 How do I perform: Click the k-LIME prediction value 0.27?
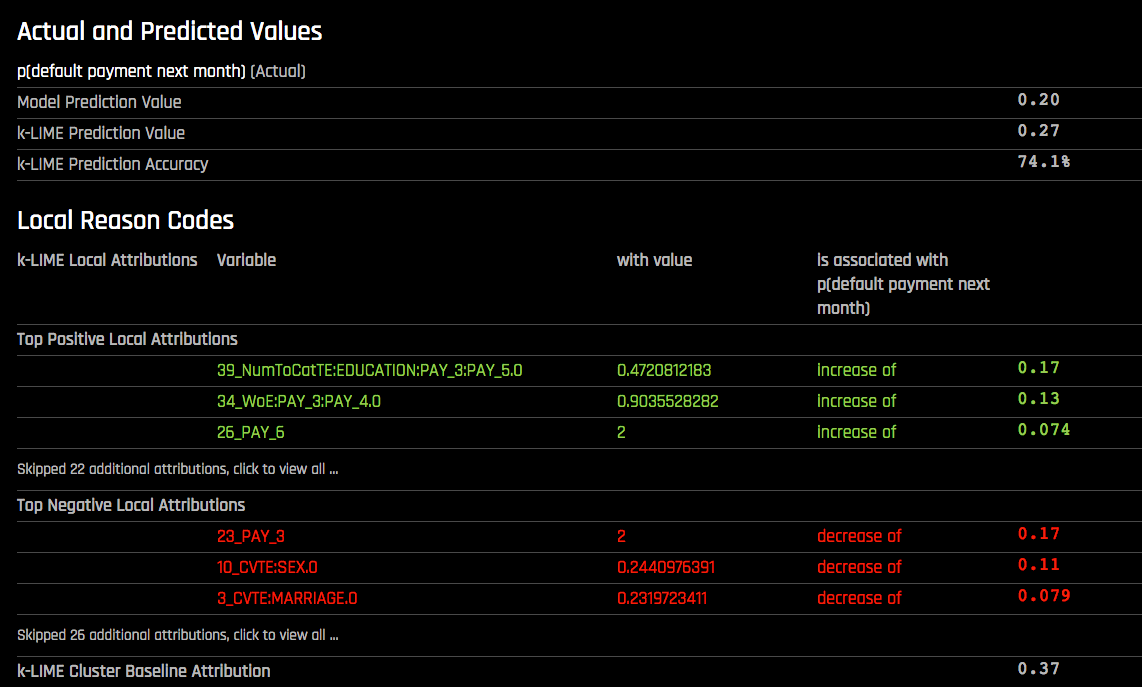(x=1039, y=131)
